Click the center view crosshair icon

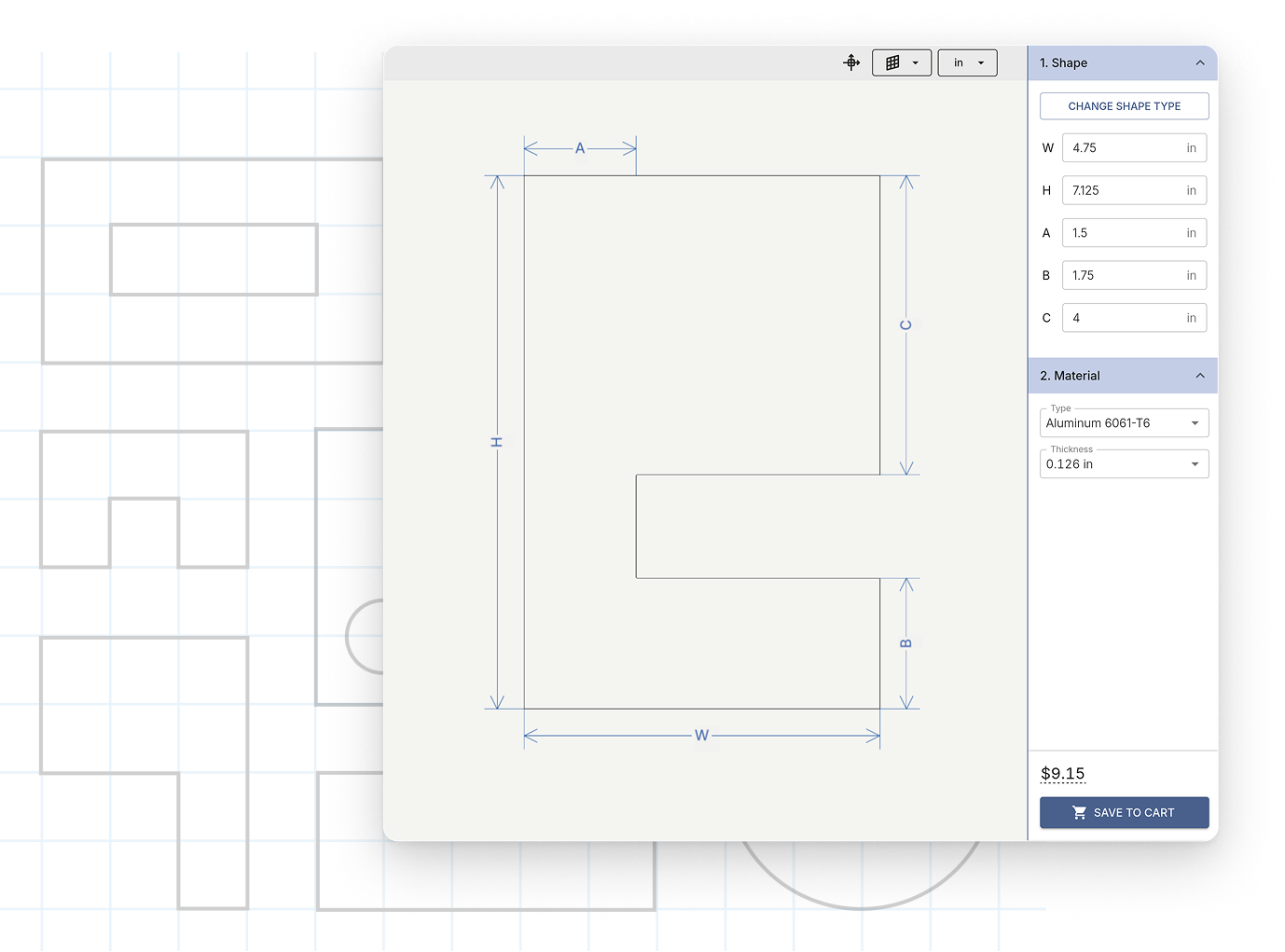(850, 62)
